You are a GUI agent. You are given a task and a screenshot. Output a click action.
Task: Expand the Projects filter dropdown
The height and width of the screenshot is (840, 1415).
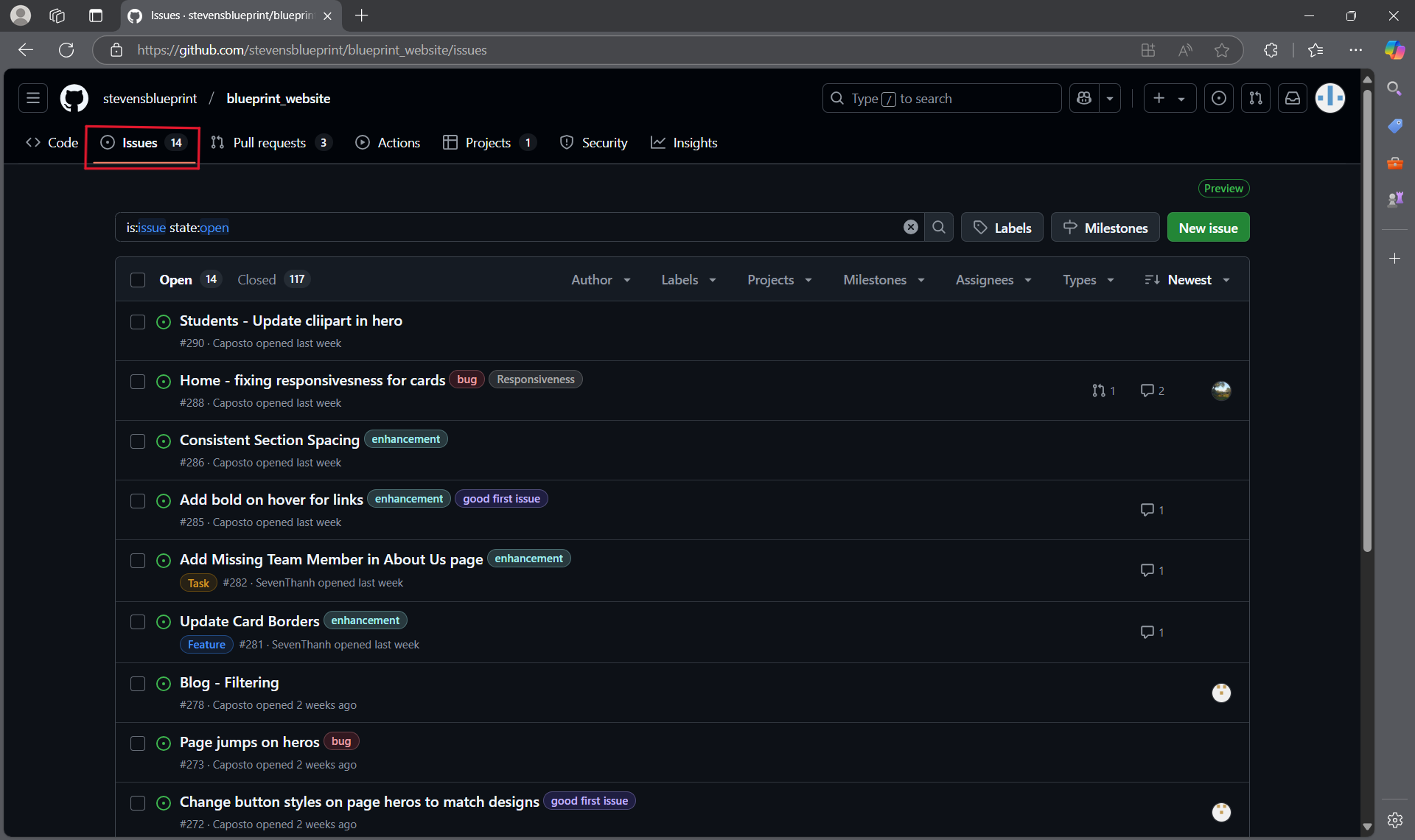[780, 280]
